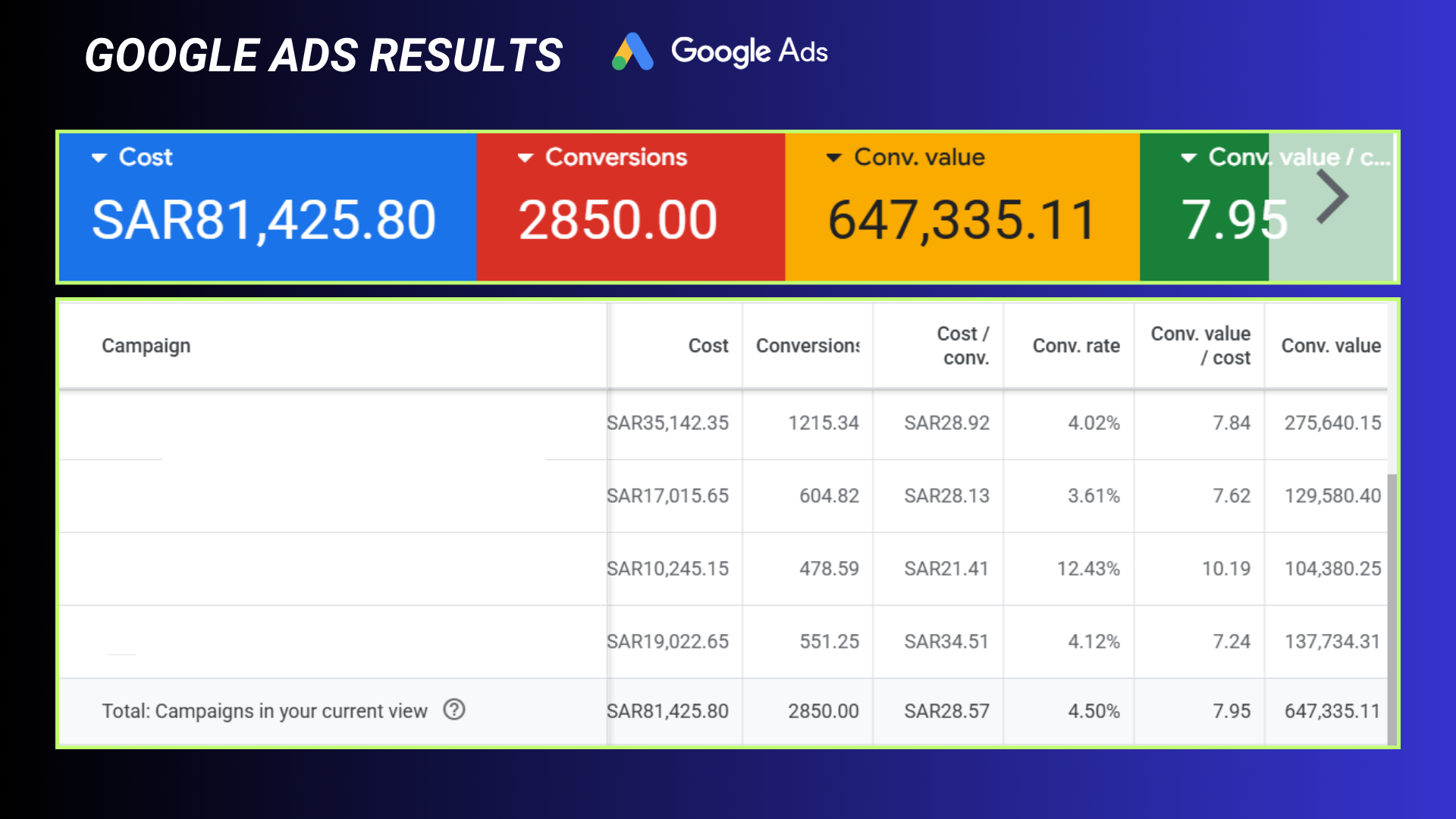Select the yellow Conv. value tile

pos(962,209)
